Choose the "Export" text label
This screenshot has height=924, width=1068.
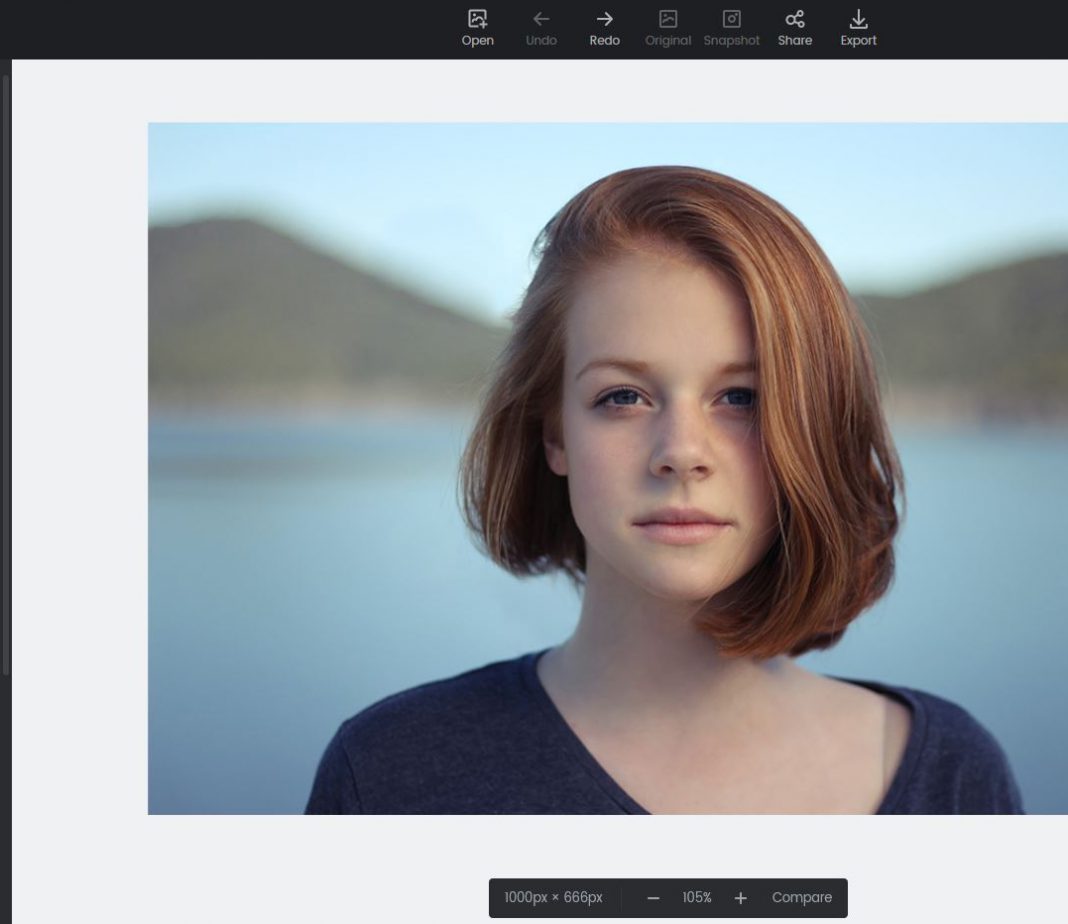pyautogui.click(x=858, y=41)
